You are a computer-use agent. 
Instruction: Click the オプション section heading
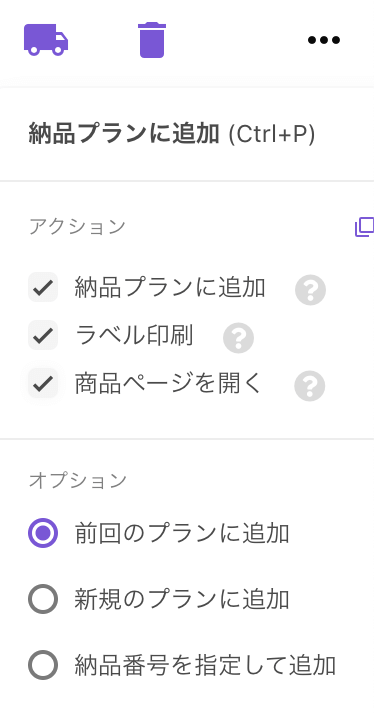click(77, 480)
